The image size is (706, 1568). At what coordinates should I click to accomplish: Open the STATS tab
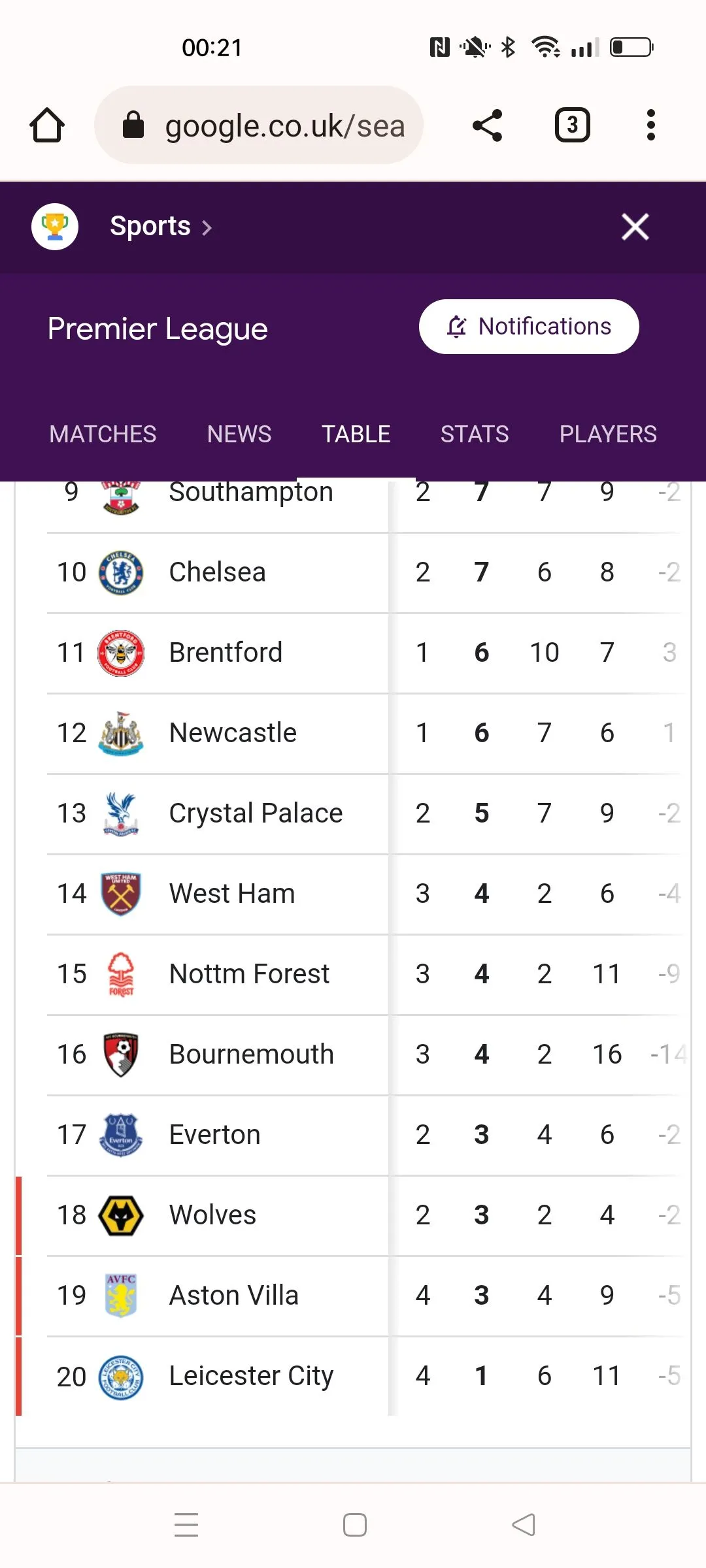475,434
